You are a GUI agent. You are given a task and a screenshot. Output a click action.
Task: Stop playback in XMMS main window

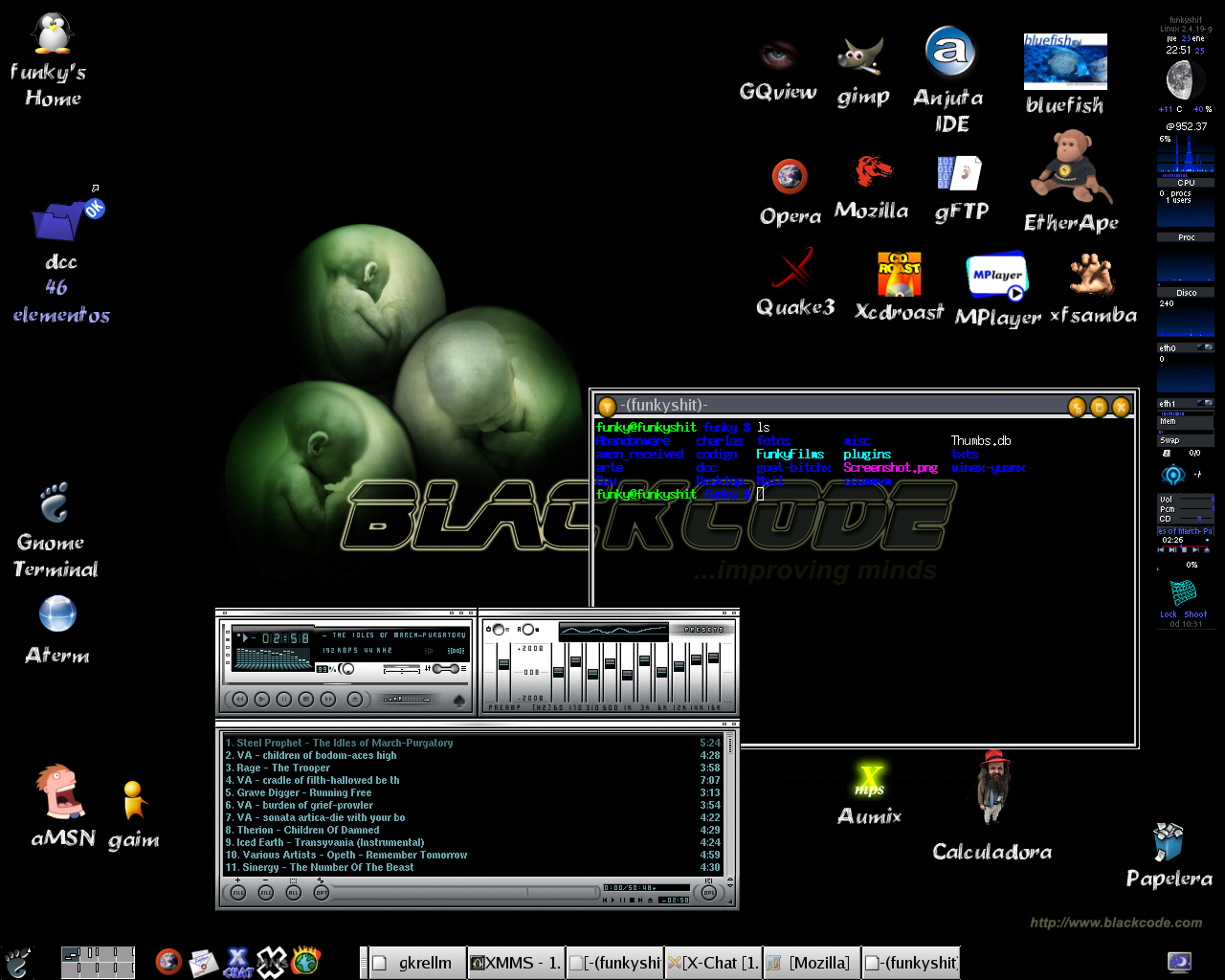coord(306,700)
